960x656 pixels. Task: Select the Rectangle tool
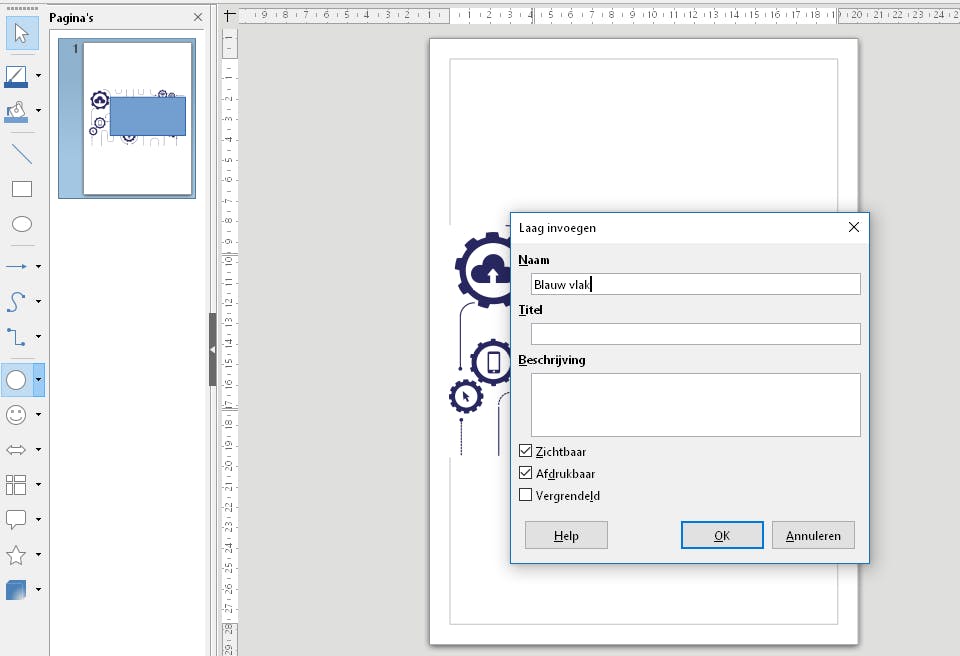(22, 189)
